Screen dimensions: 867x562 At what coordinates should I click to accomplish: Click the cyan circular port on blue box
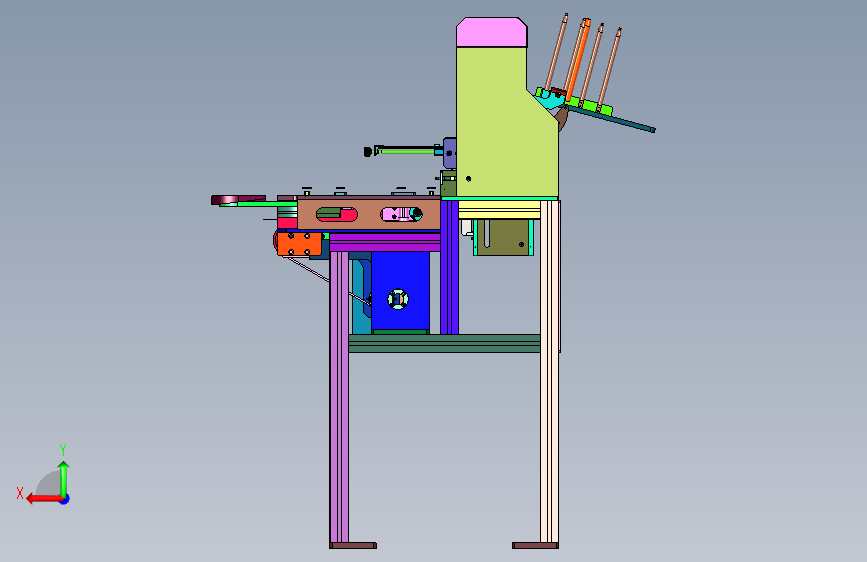tap(398, 299)
